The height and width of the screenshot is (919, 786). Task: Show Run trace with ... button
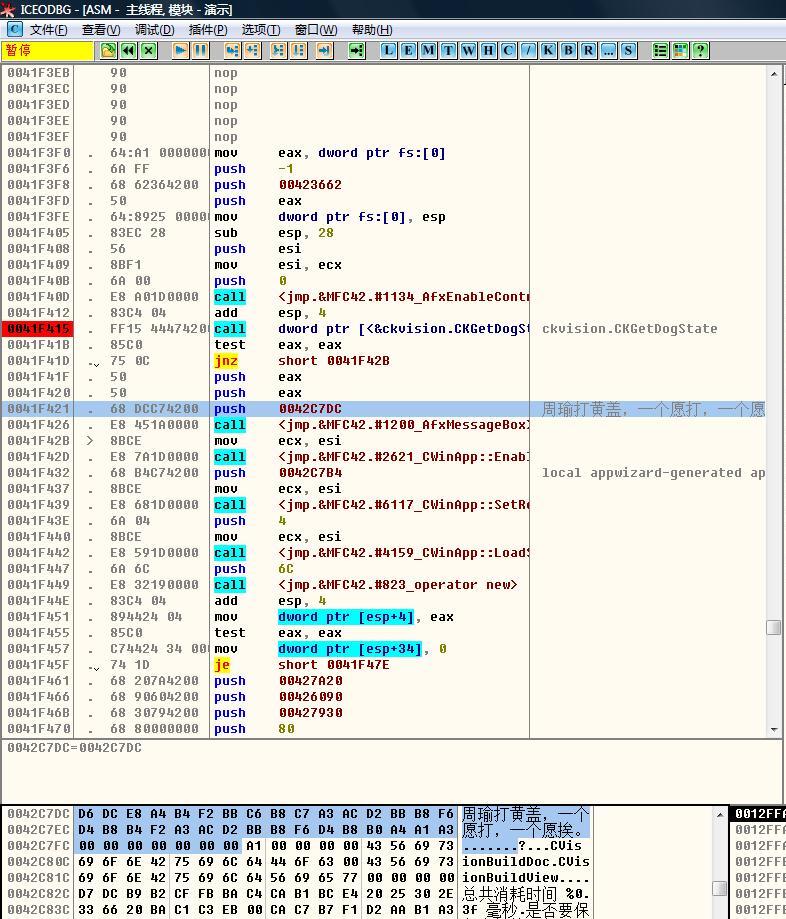click(x=608, y=50)
